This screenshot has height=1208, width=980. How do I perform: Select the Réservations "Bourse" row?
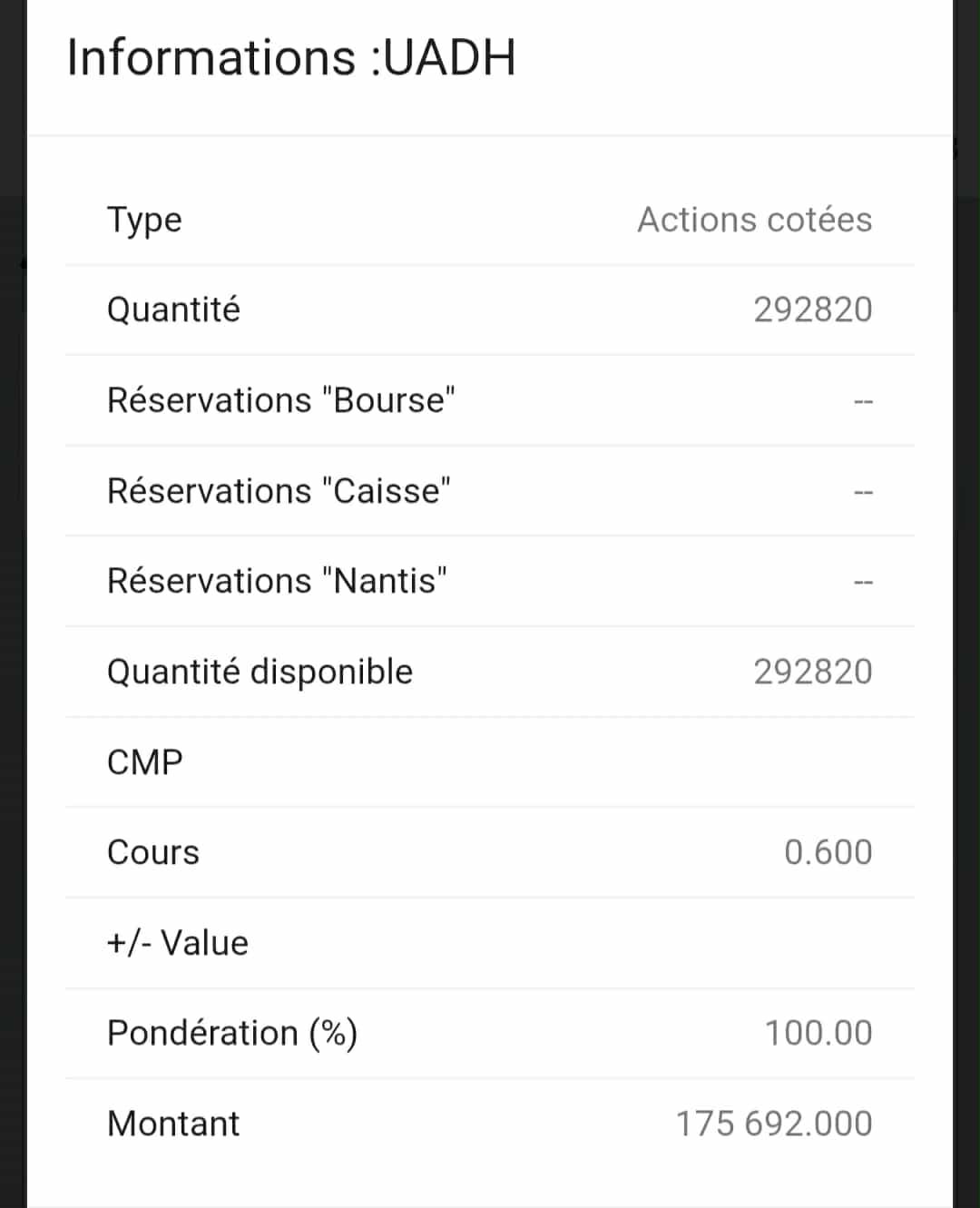[490, 400]
